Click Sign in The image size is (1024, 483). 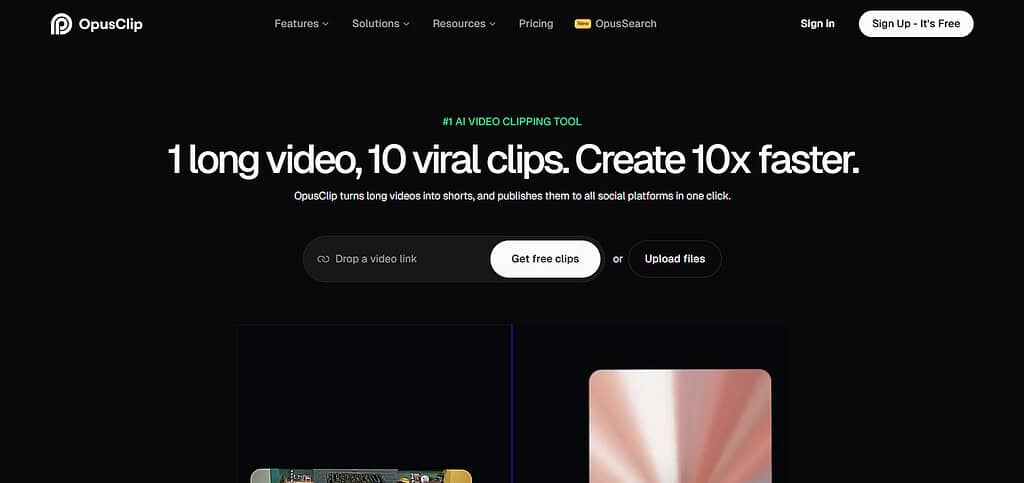(817, 23)
